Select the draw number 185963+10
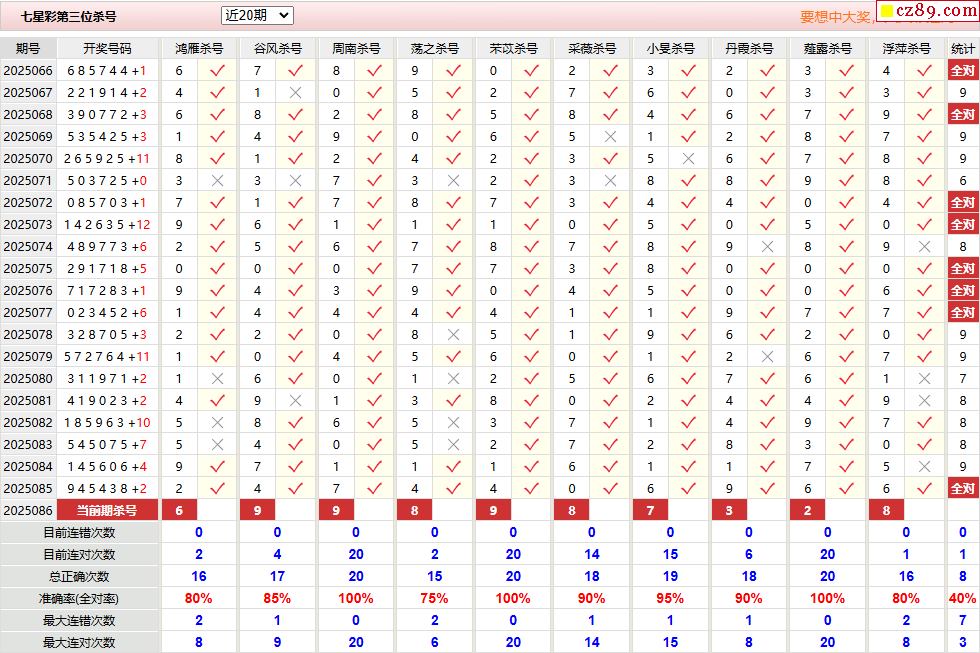This screenshot has width=980, height=653. 107,423
